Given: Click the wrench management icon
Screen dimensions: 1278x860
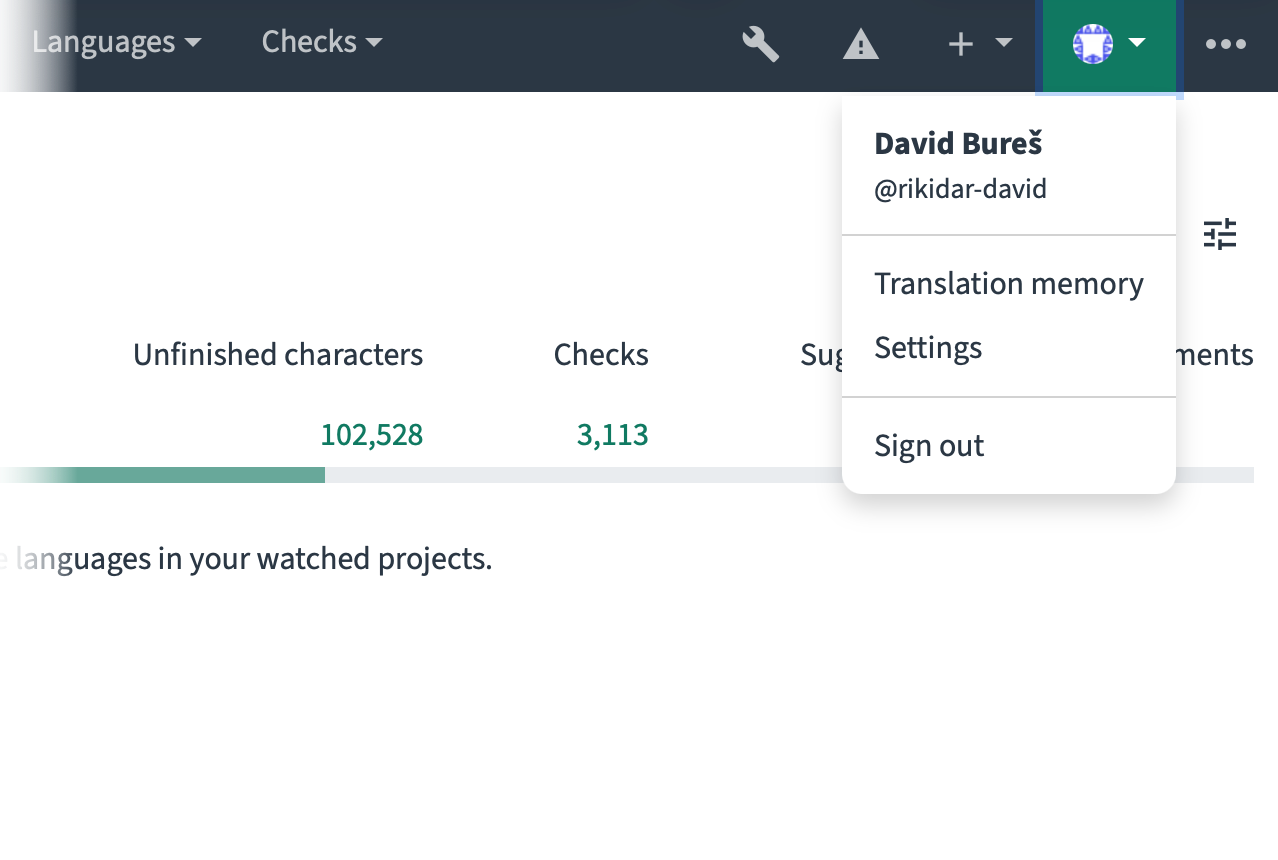Looking at the screenshot, I should coord(761,44).
